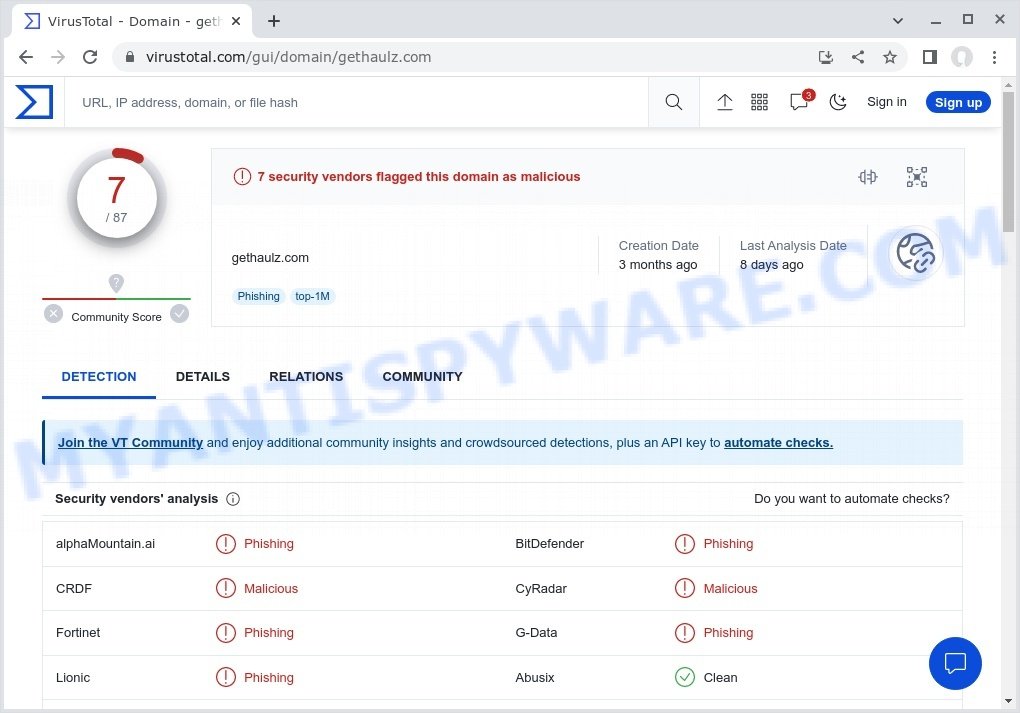Screen dimensions: 1020x713
Task: Click CyRadar Malicious warning icon
Action: 685,588
